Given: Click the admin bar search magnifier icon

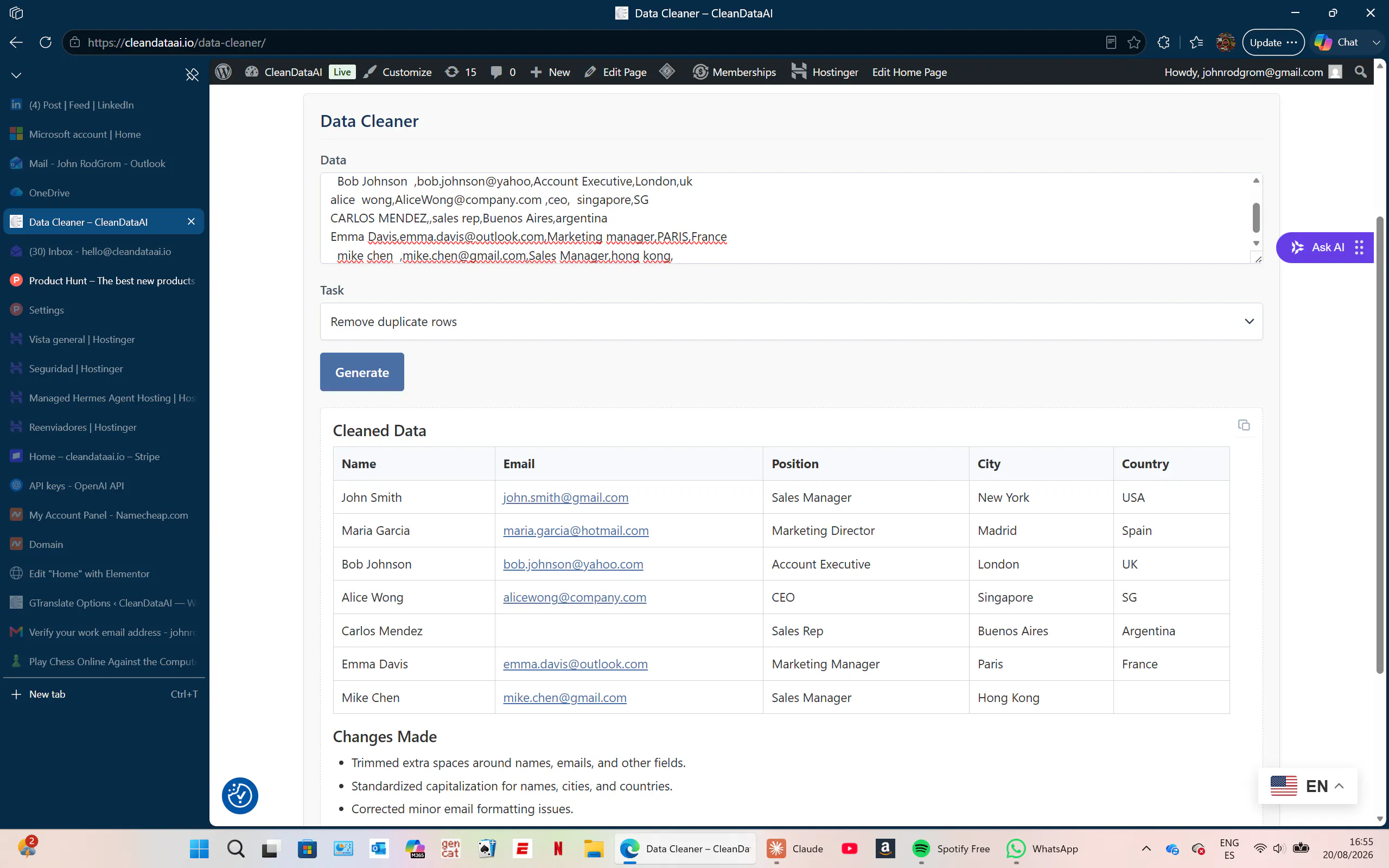Looking at the screenshot, I should point(1360,72).
